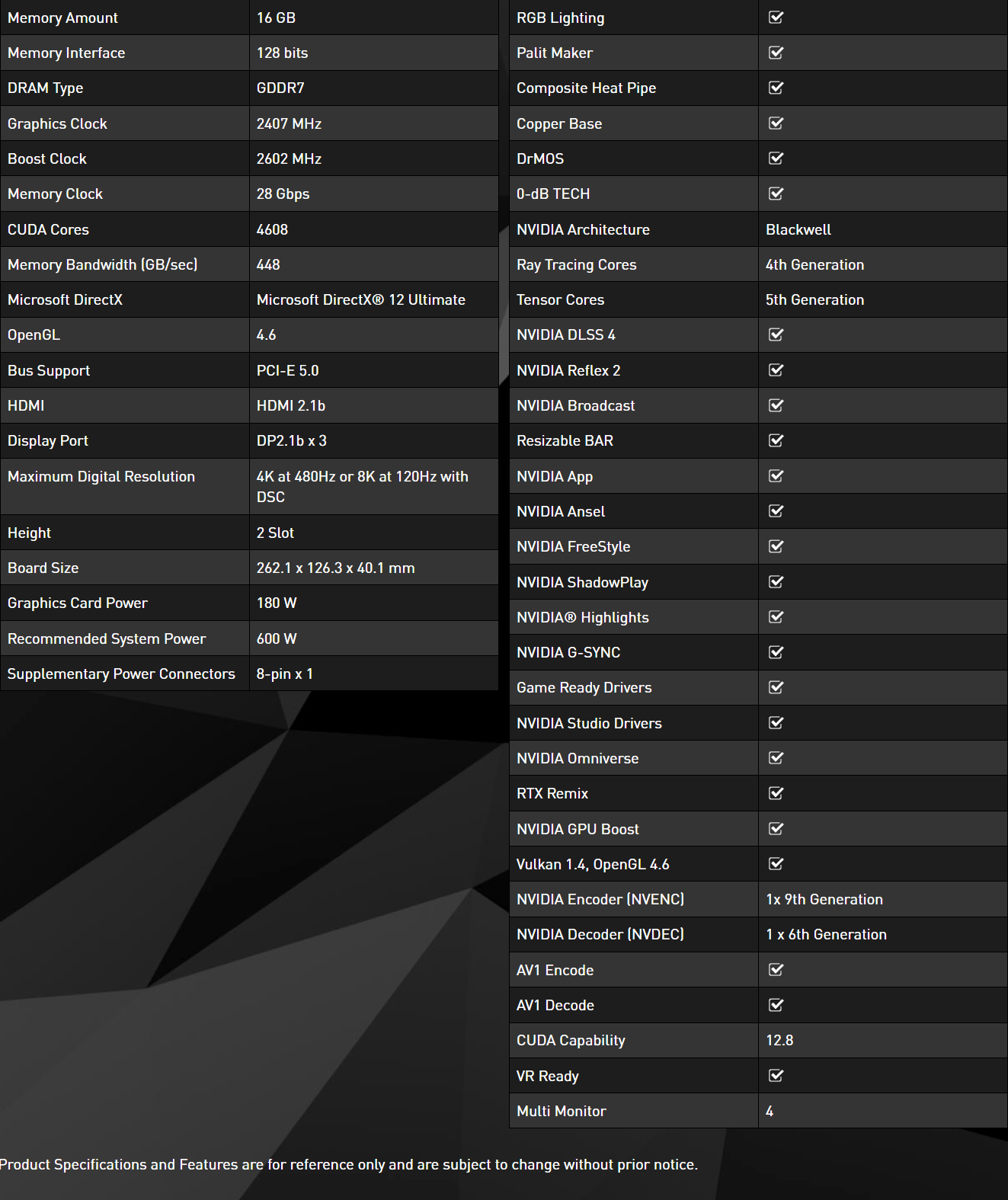1008x1200 pixels.
Task: Click the Copper Base checkmark icon
Action: pos(776,123)
